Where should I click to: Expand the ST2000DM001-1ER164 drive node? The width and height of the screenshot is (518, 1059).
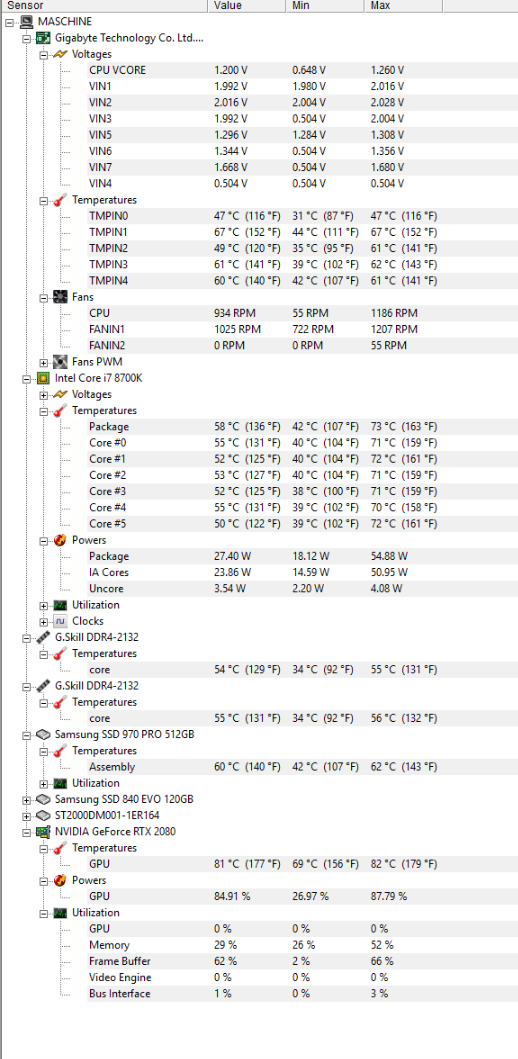[27, 815]
